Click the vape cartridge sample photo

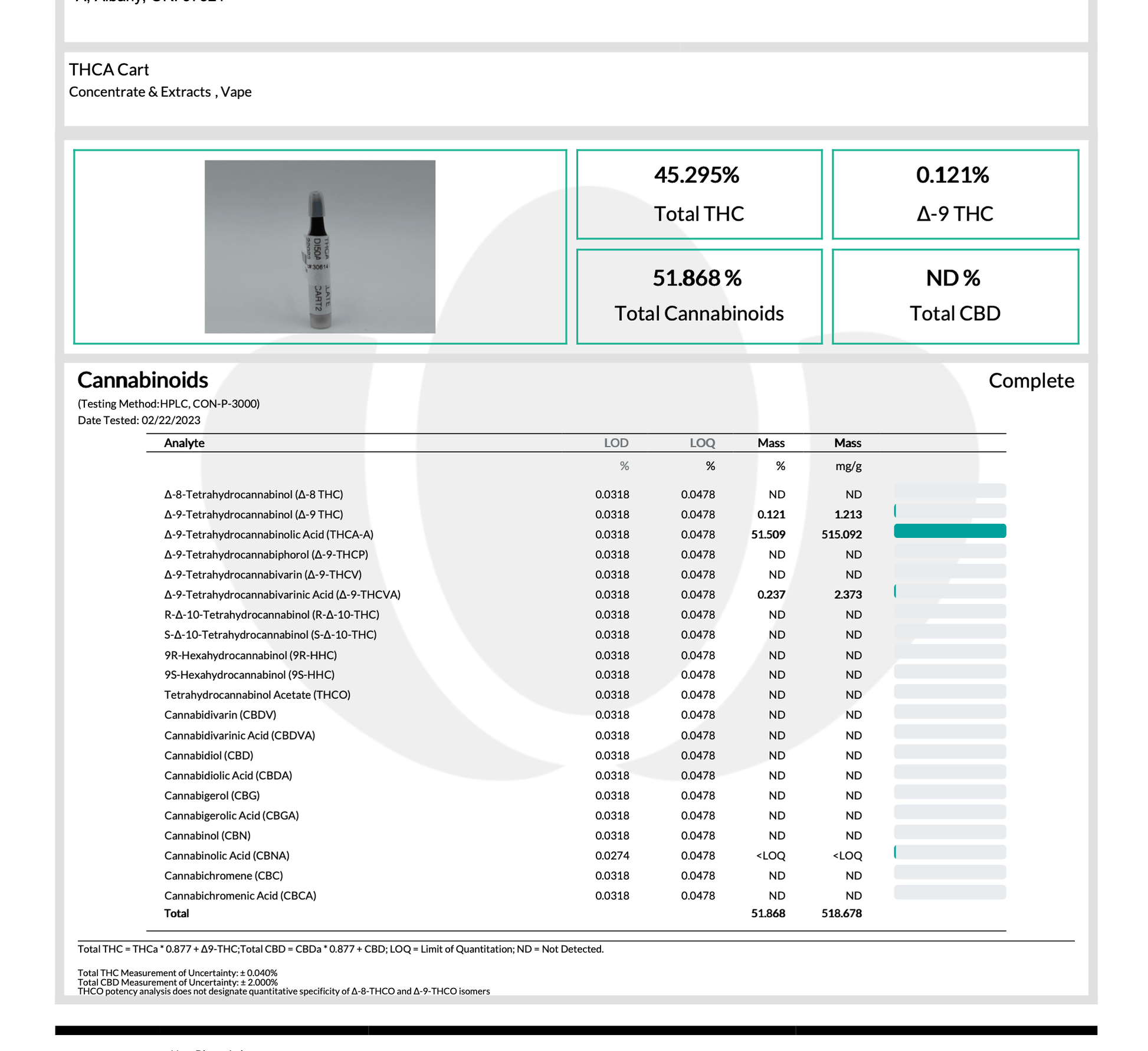click(320, 247)
